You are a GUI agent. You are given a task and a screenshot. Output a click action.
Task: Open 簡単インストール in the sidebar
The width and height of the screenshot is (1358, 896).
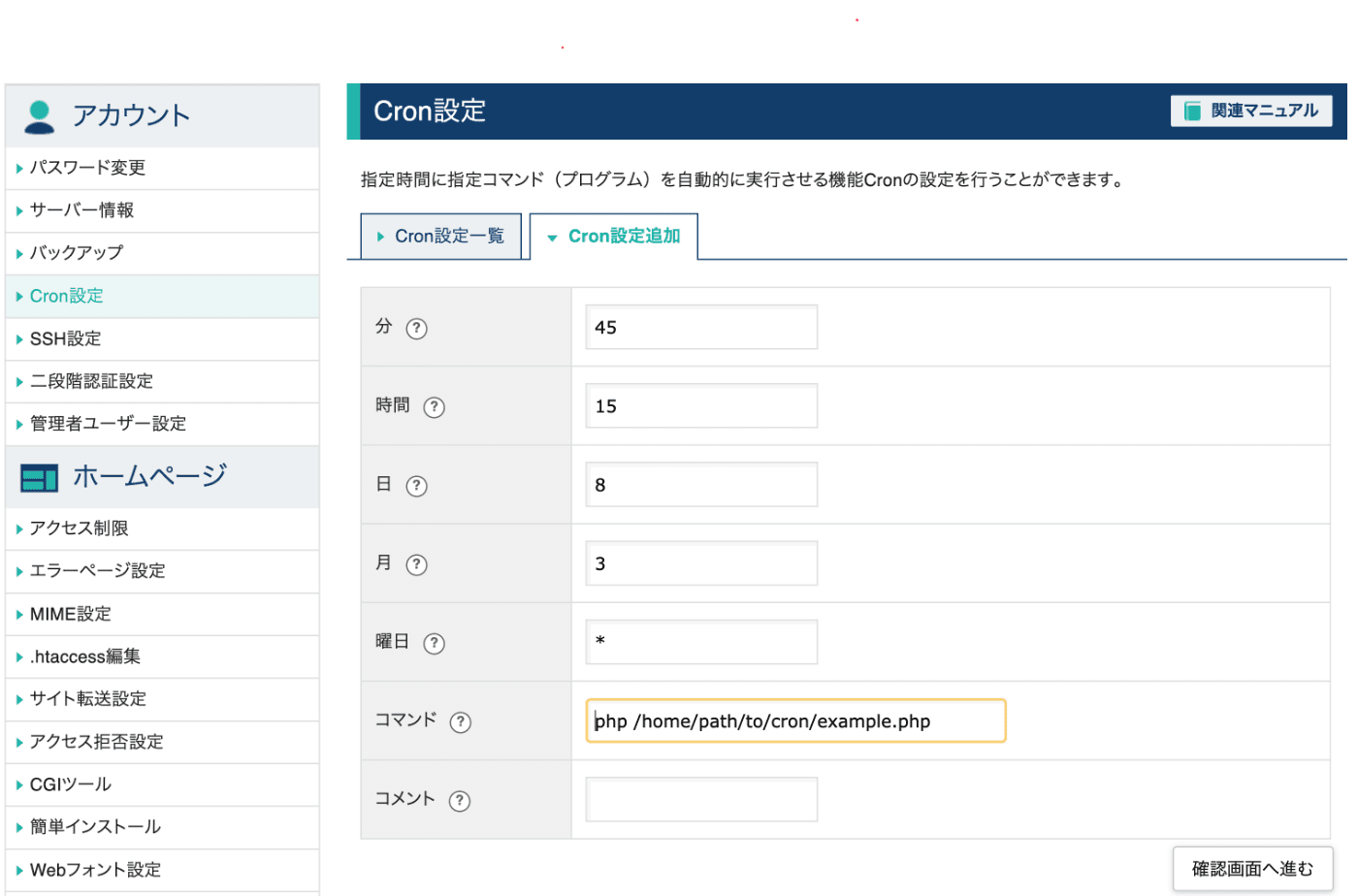click(x=162, y=827)
